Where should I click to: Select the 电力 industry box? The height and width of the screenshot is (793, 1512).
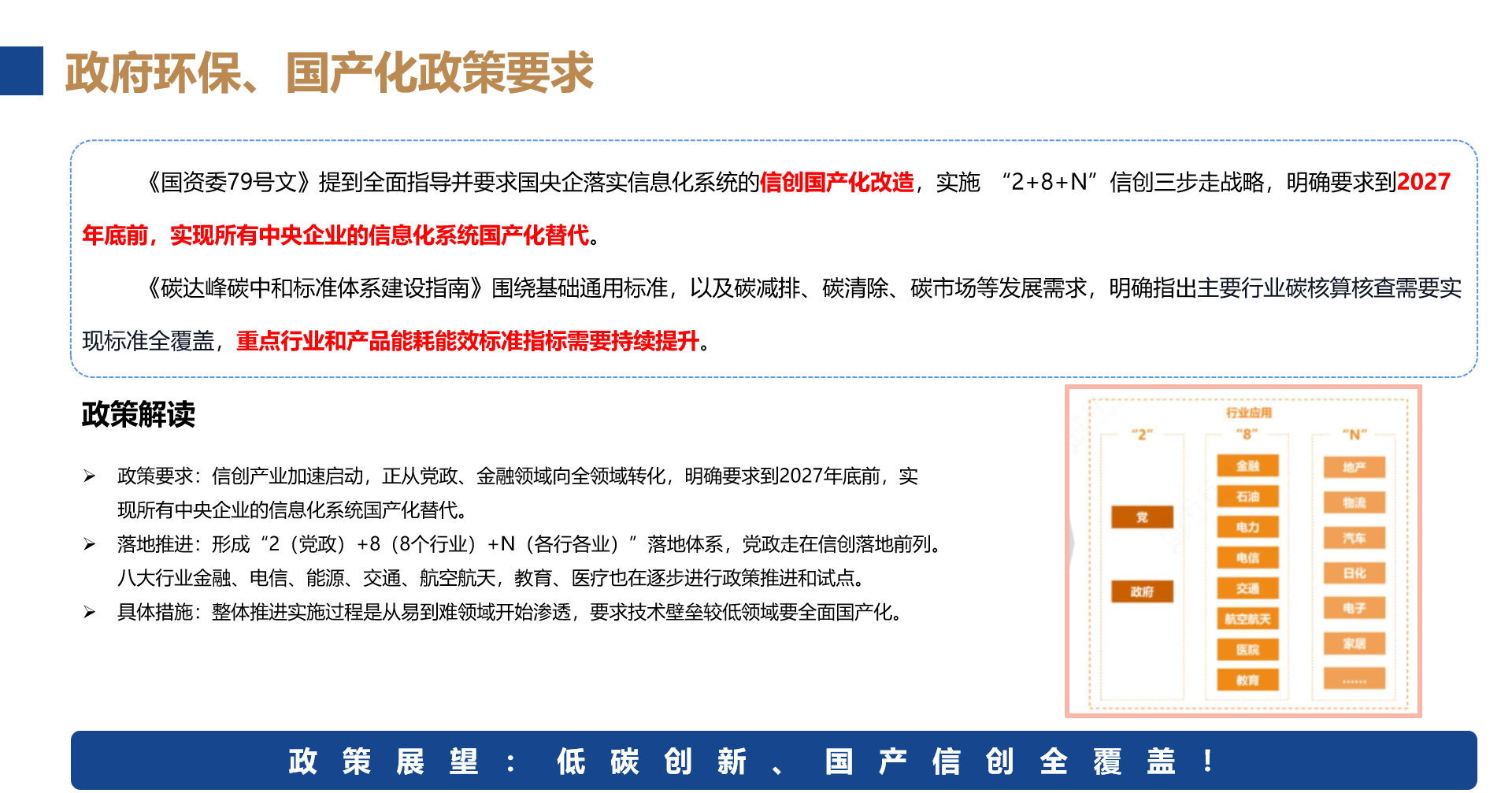pyautogui.click(x=1247, y=528)
